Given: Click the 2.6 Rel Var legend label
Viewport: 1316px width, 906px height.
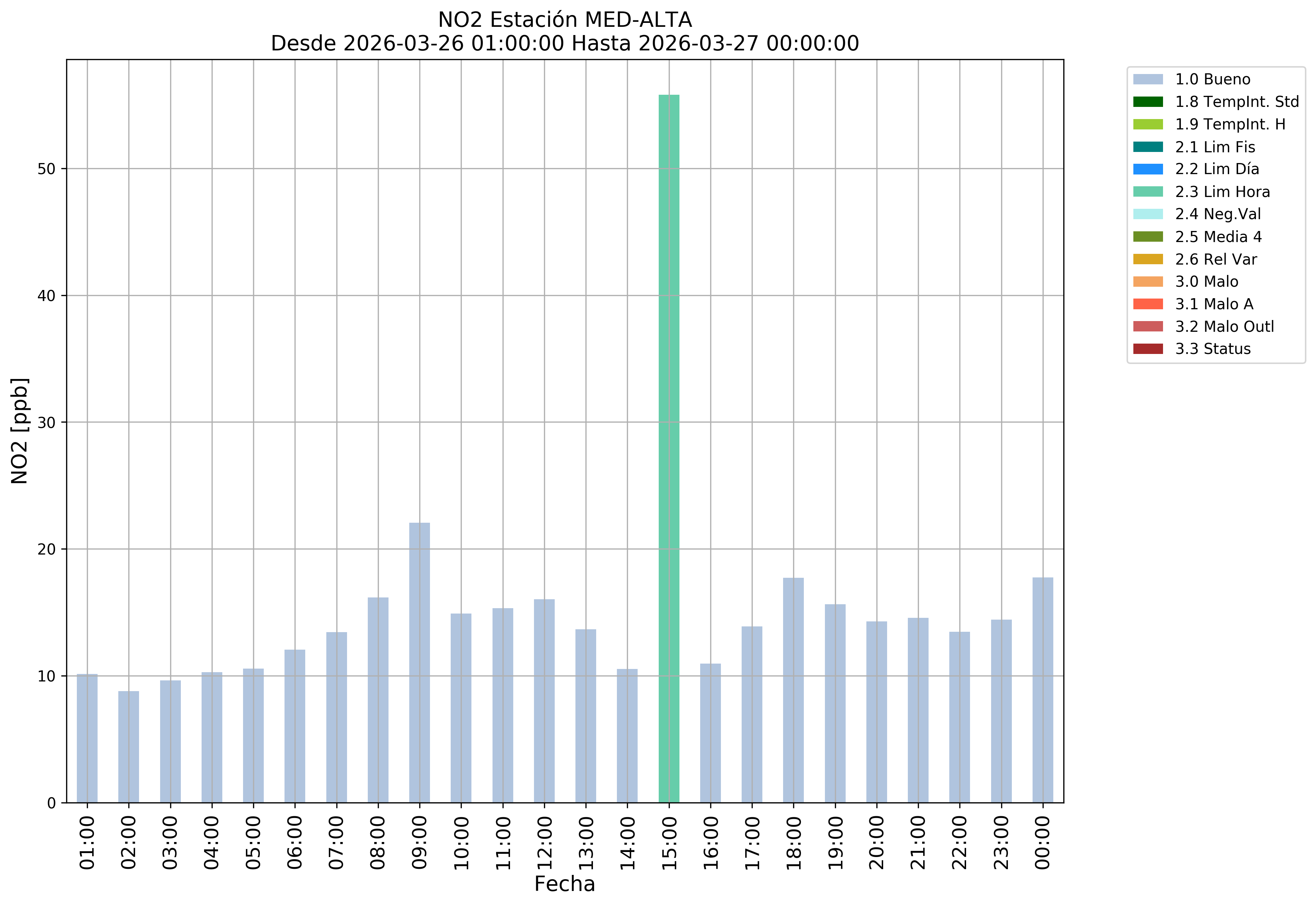Looking at the screenshot, I should point(1216,260).
